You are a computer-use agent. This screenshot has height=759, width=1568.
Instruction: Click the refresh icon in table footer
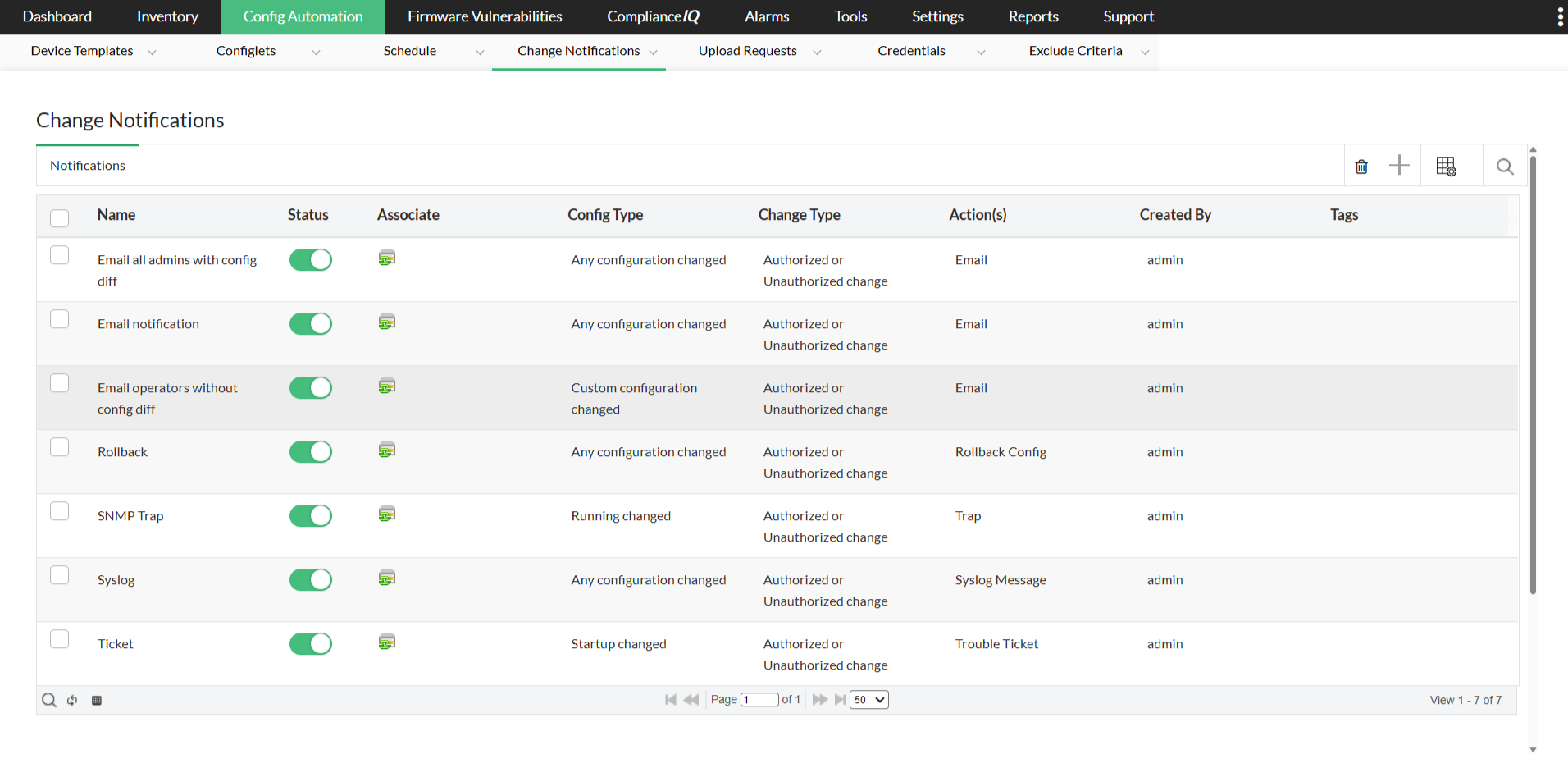(x=72, y=701)
